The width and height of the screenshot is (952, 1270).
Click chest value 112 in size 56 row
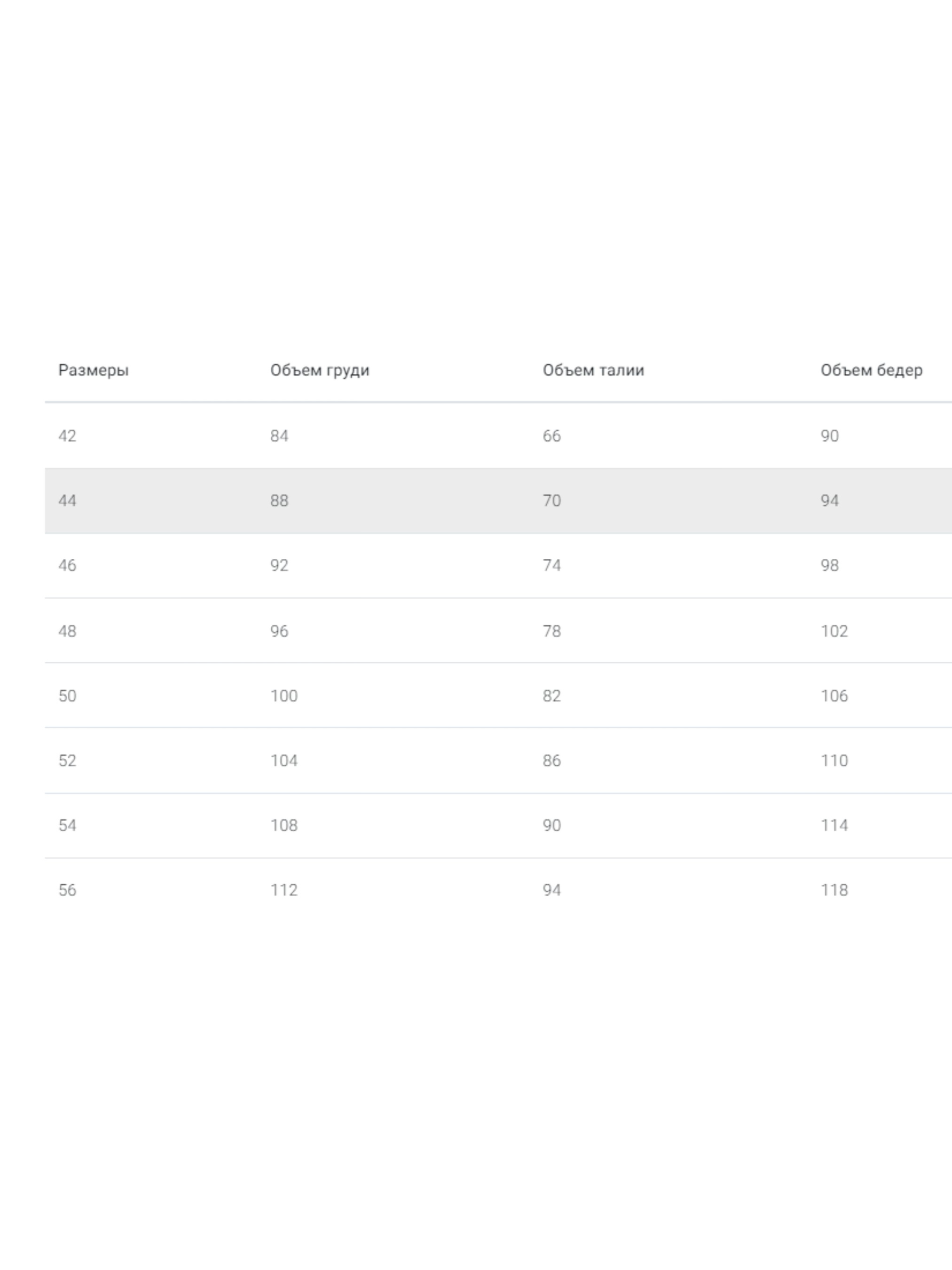283,890
